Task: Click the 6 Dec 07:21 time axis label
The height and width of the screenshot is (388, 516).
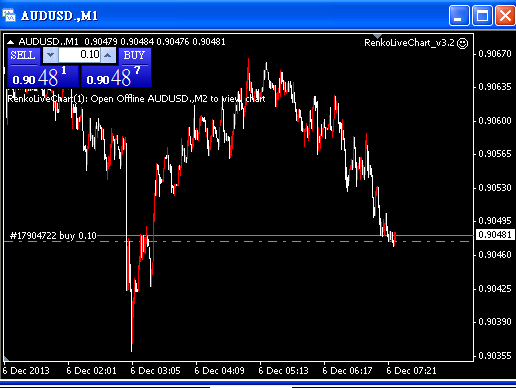Action: [x=411, y=371]
